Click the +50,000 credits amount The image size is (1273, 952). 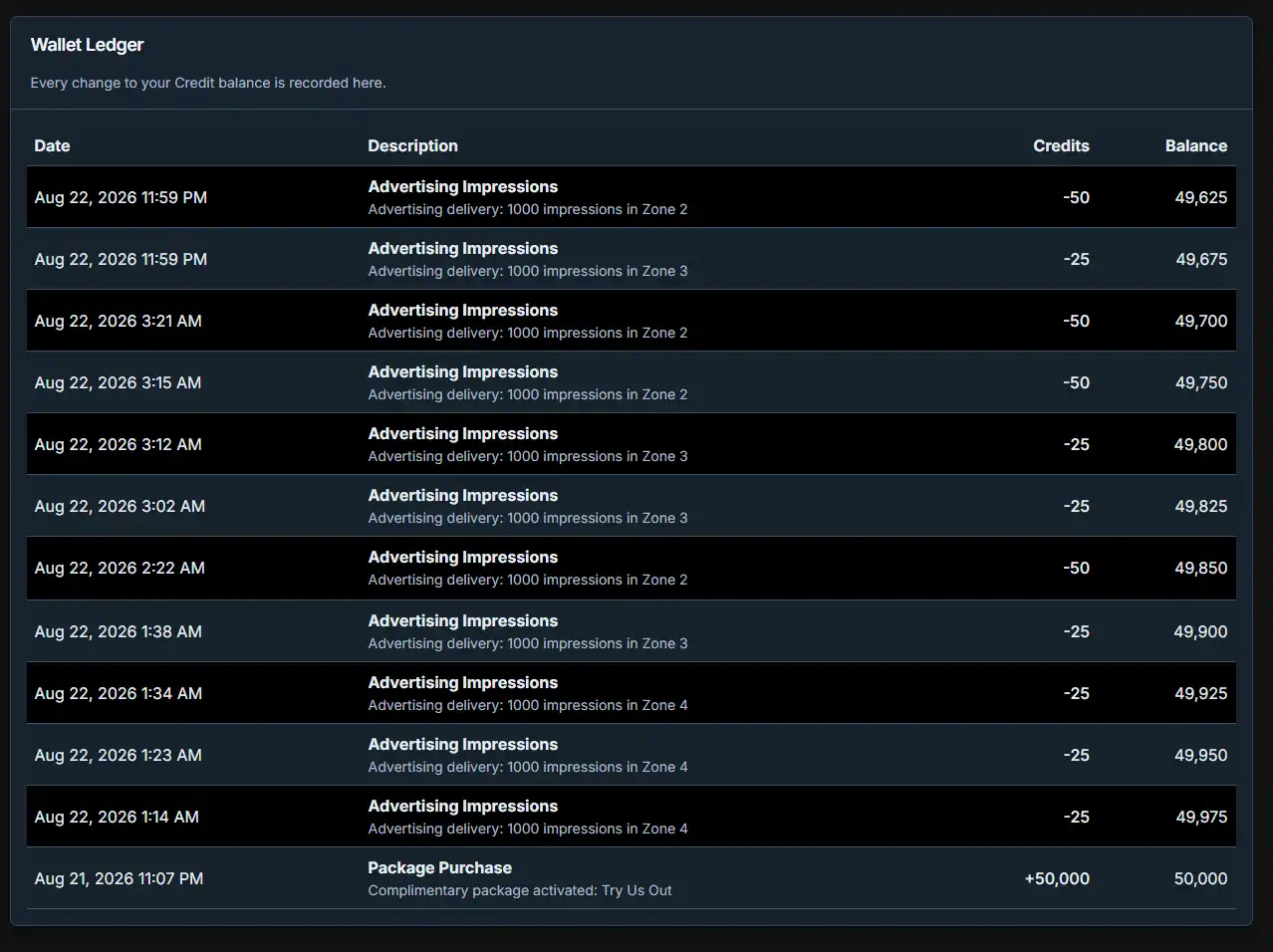[x=1057, y=878]
